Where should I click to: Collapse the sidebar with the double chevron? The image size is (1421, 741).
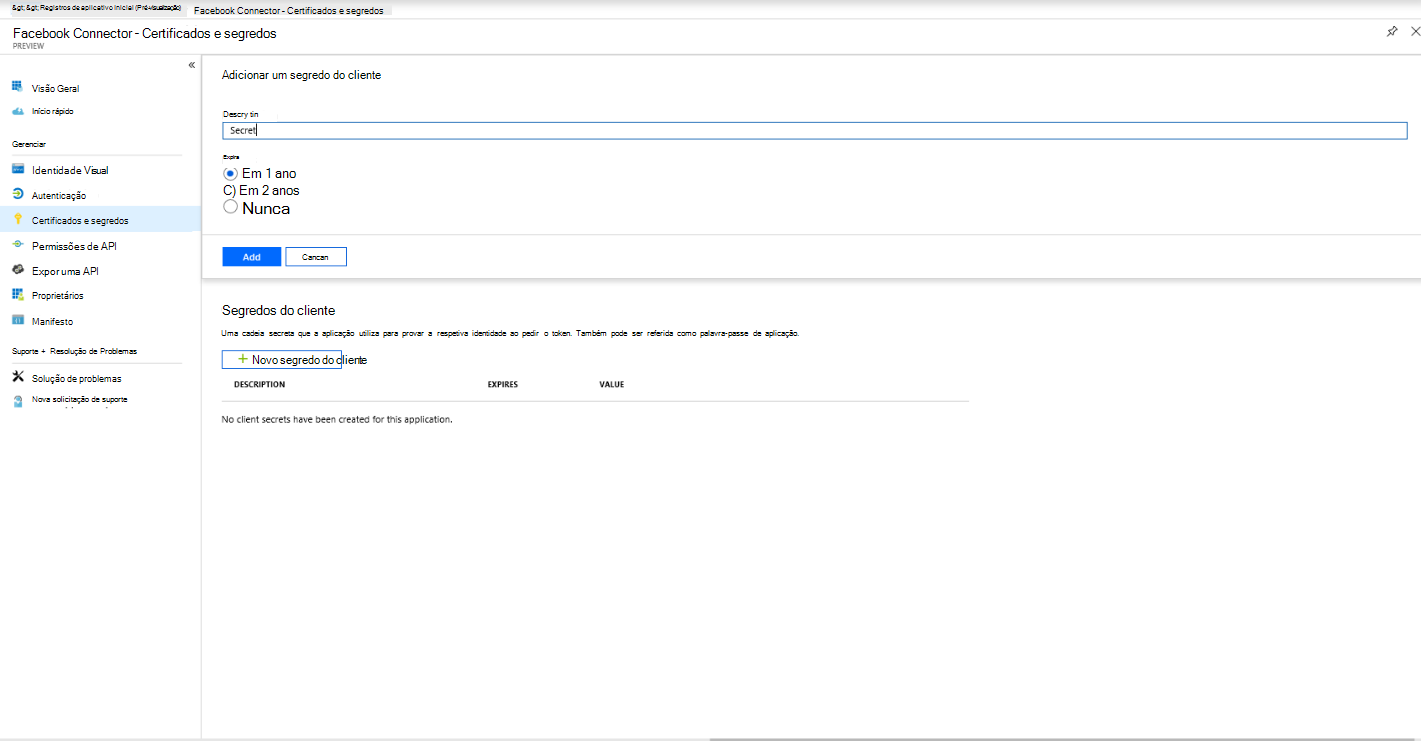pos(192,65)
